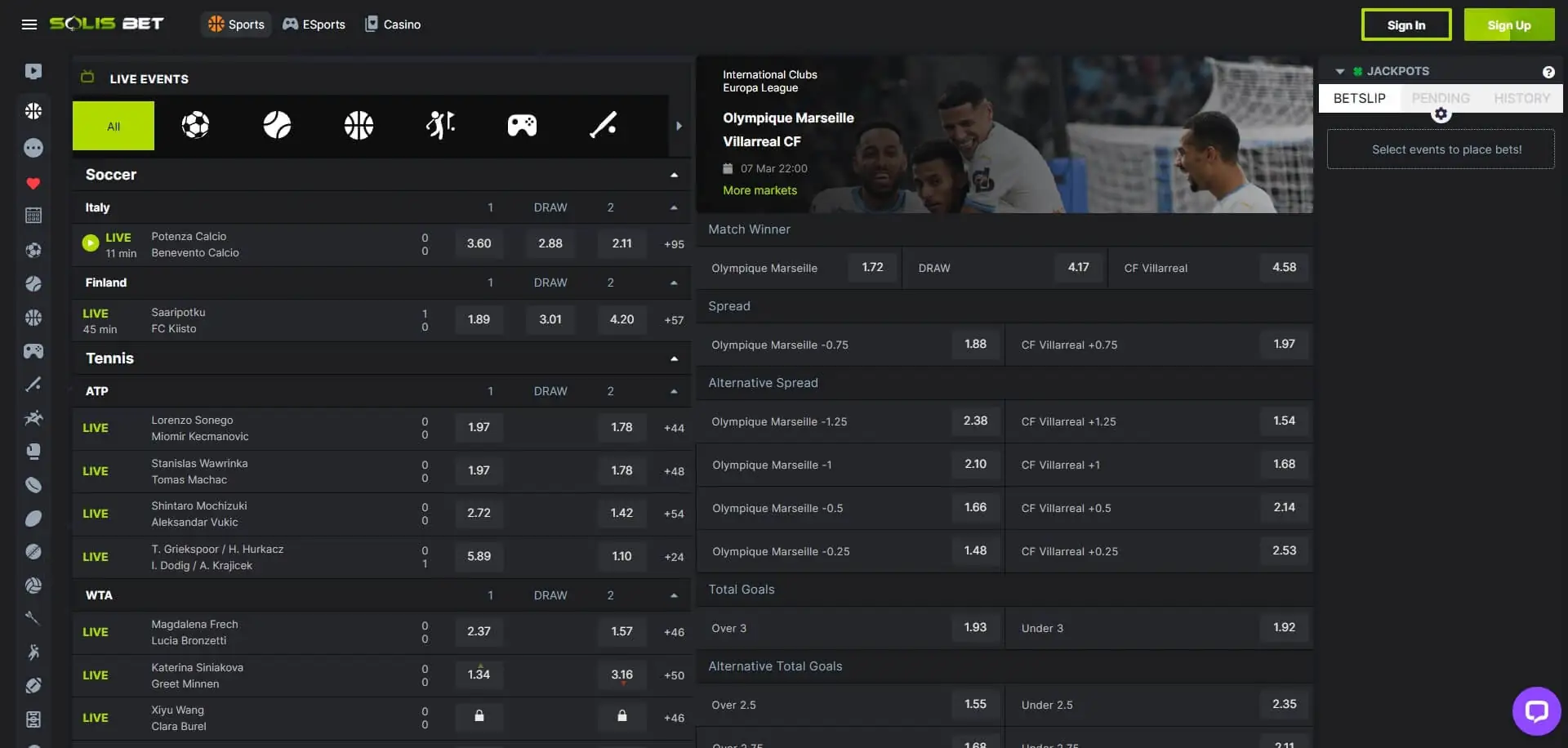Open the calendar schedule sidebar icon
This screenshot has width=1568, height=748.
[33, 216]
